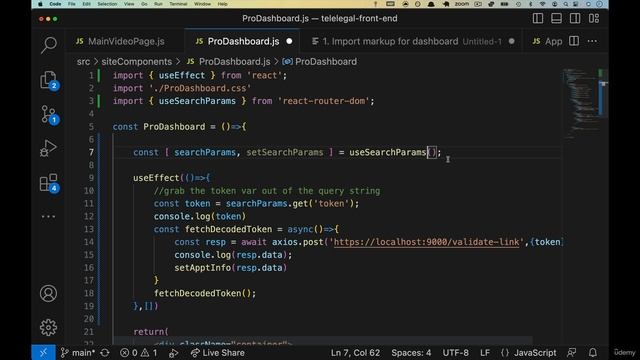This screenshot has width=640, height=360.
Task: Open the Run menu
Action: click(x=158, y=4)
